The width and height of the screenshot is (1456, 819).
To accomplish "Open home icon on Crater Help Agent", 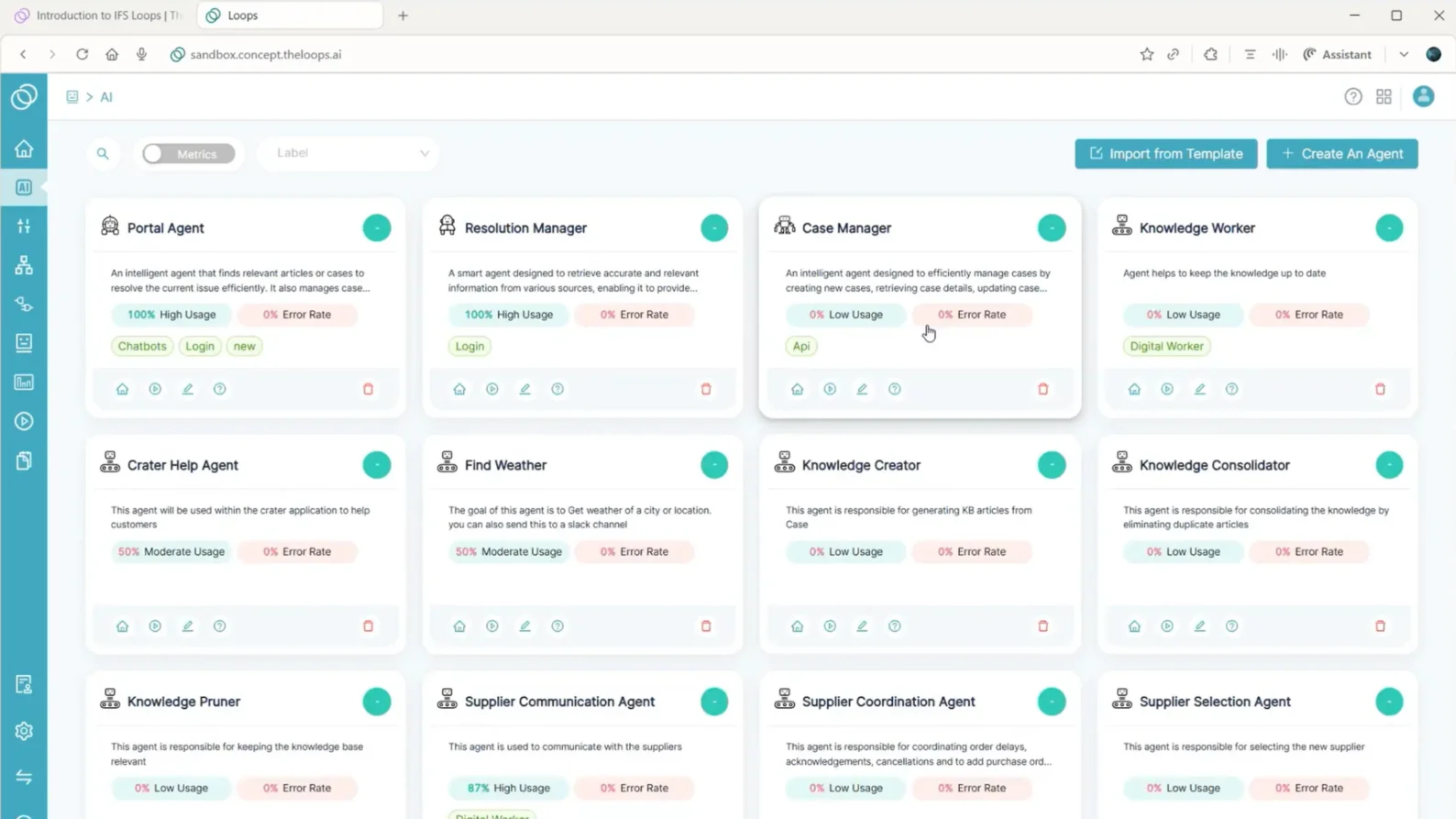I will (122, 626).
